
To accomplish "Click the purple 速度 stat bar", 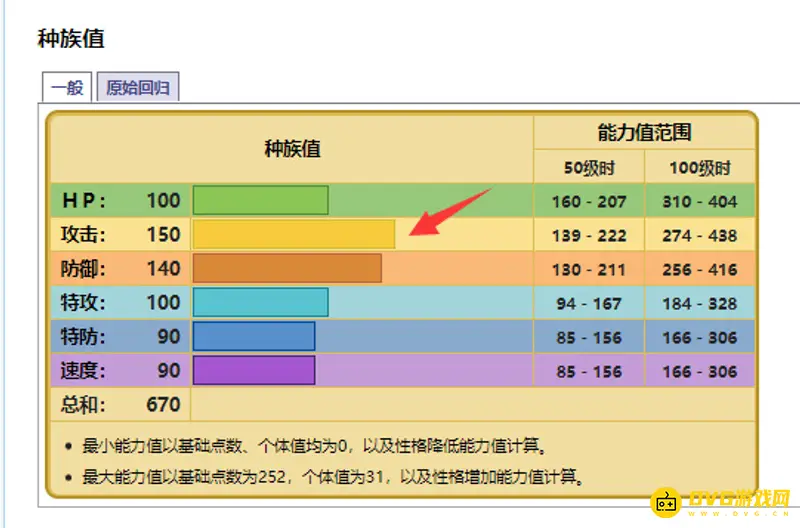I will (x=254, y=370).
